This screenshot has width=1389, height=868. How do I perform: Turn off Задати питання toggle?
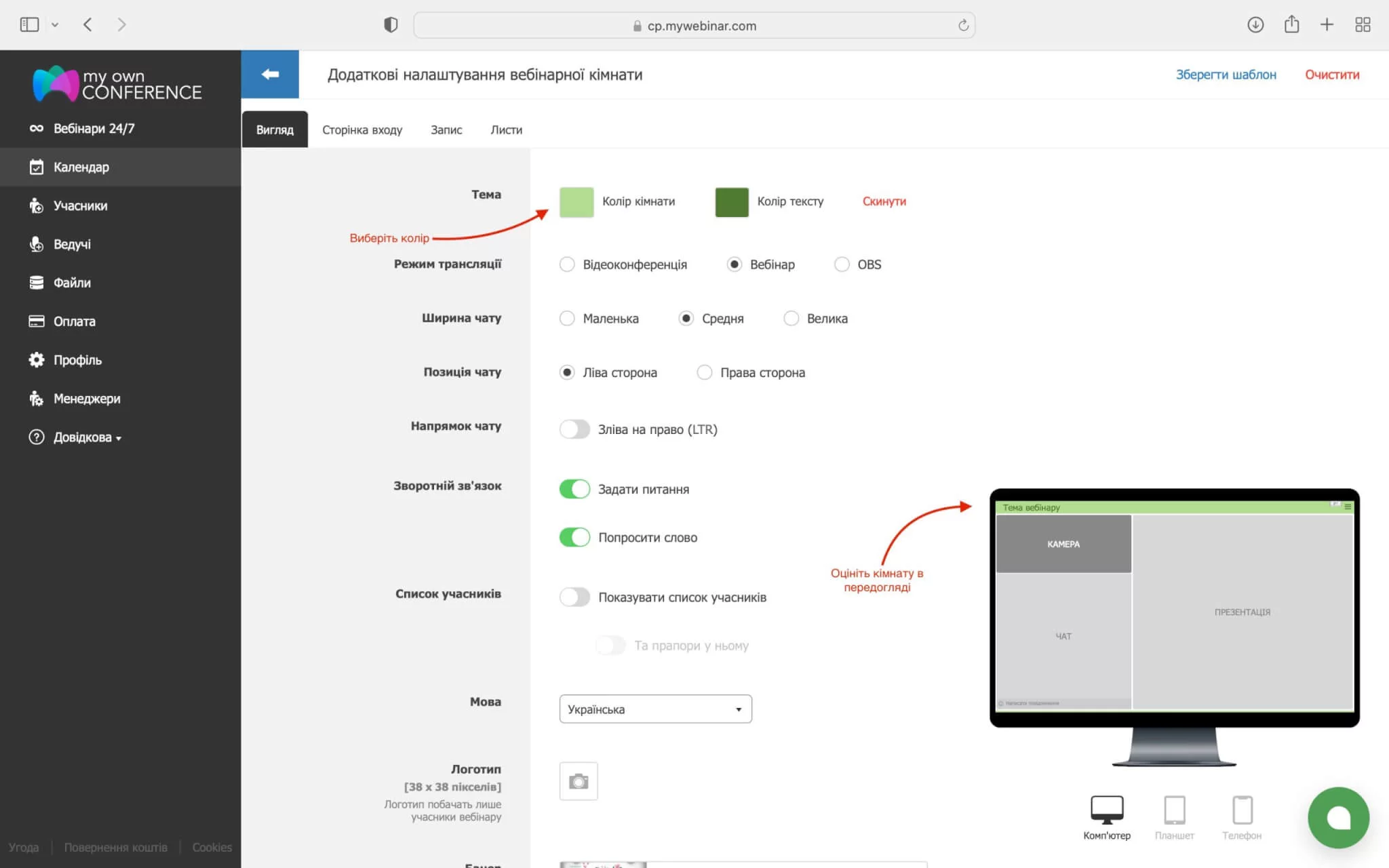pyautogui.click(x=574, y=489)
